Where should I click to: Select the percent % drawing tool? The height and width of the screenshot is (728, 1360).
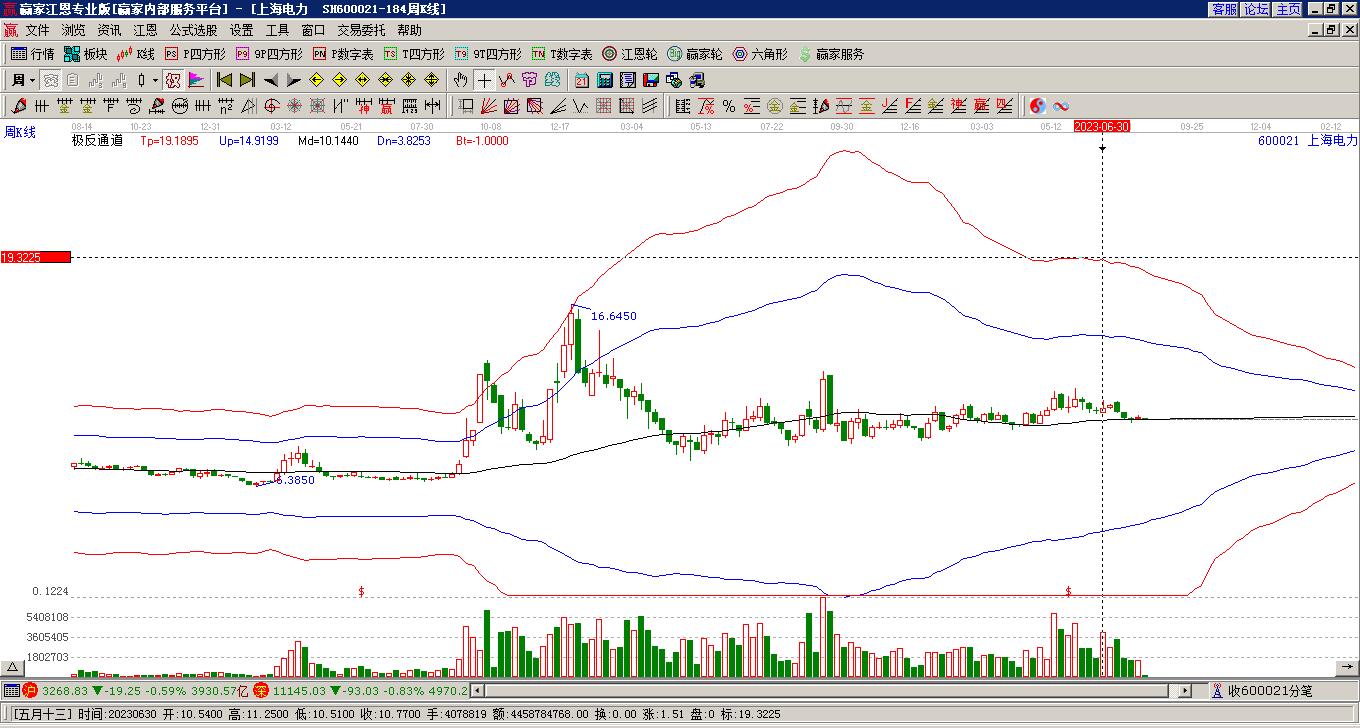point(729,106)
